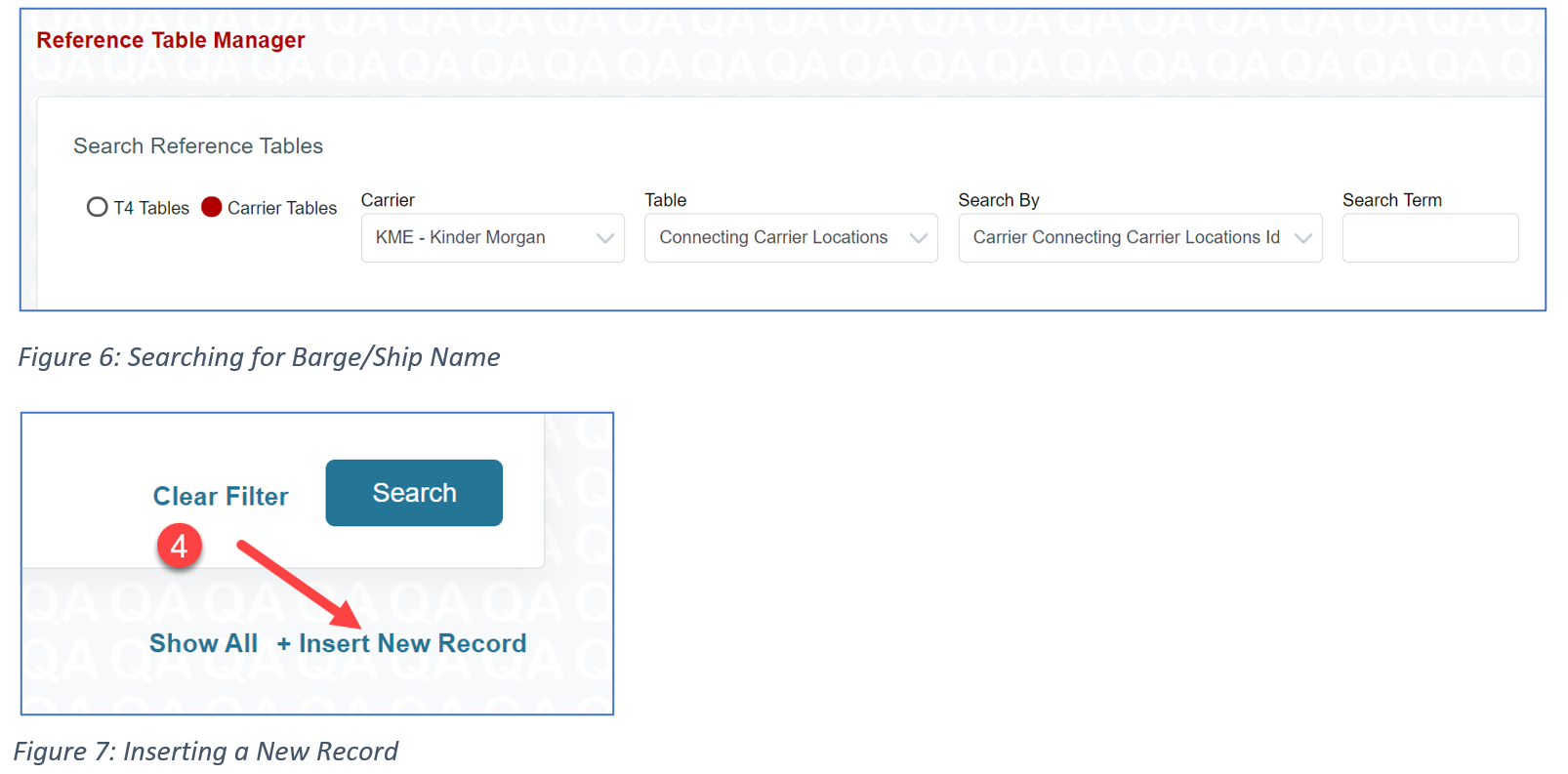Focus the Search Term input field

pos(1429,238)
